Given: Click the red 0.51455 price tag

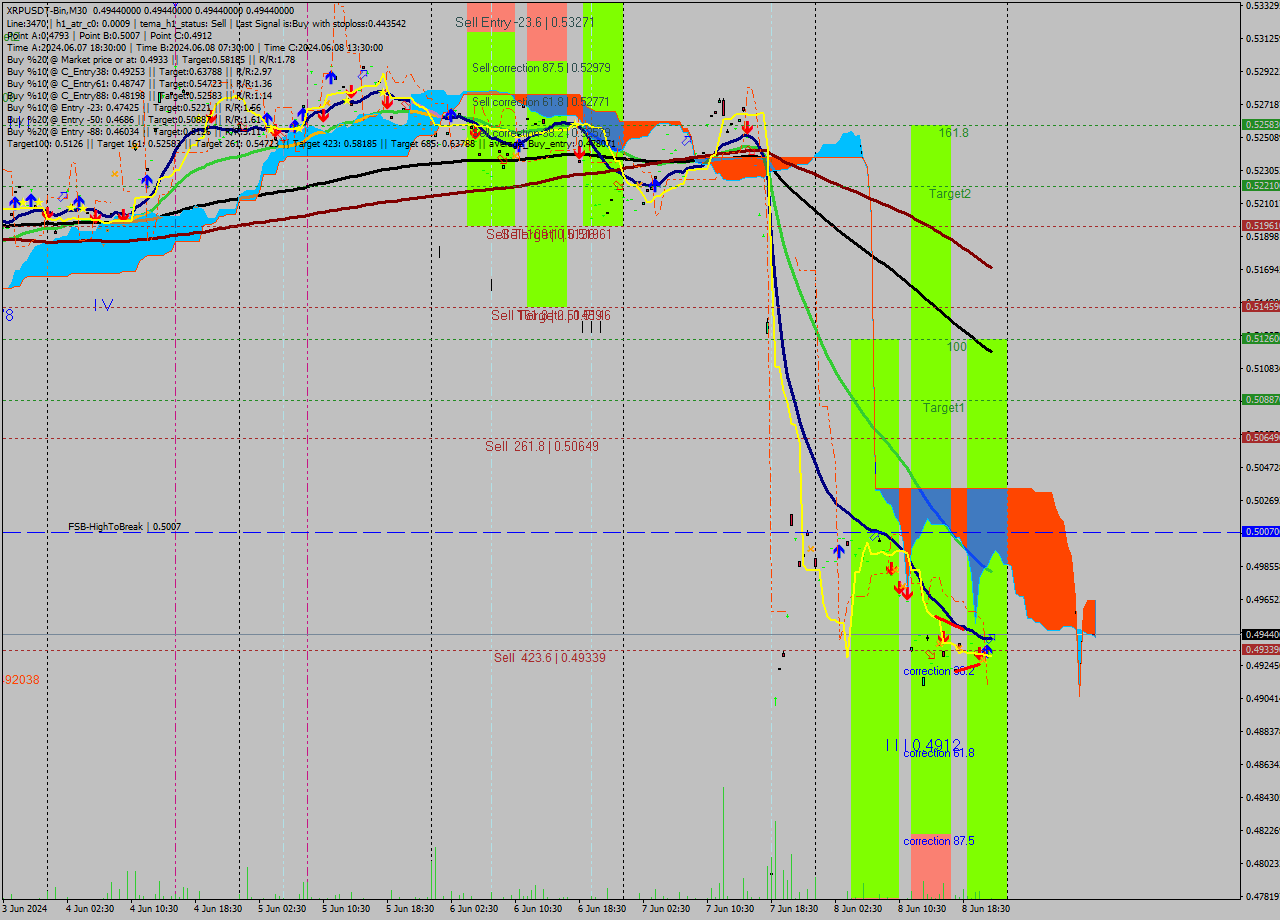Looking at the screenshot, I should click(1260, 307).
